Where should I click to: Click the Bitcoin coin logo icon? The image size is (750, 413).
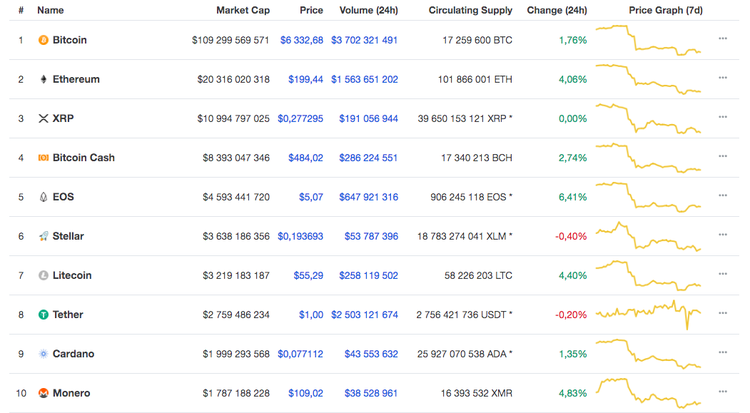[43, 40]
